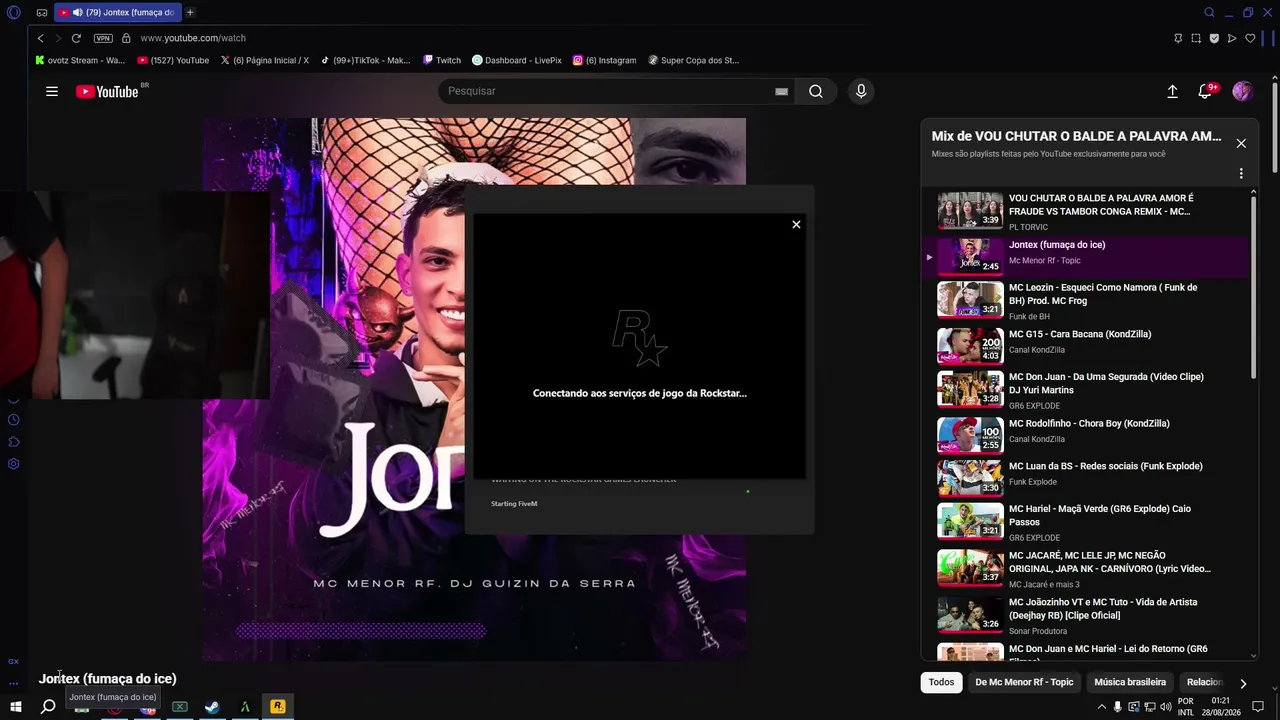Open the YouTube hamburger guide menu
This screenshot has height=720, width=1280.
pos(52,91)
